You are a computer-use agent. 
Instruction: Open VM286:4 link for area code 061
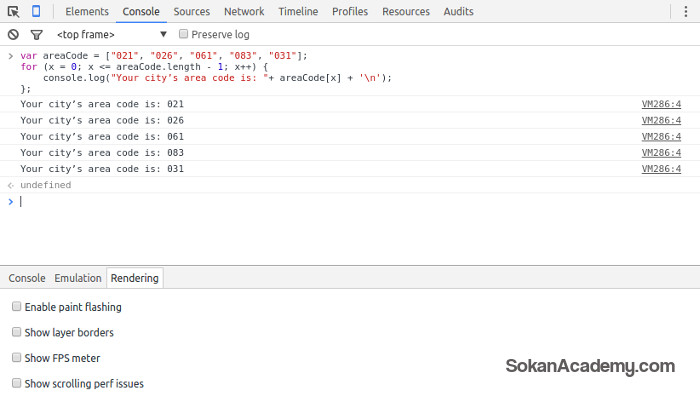coord(661,136)
